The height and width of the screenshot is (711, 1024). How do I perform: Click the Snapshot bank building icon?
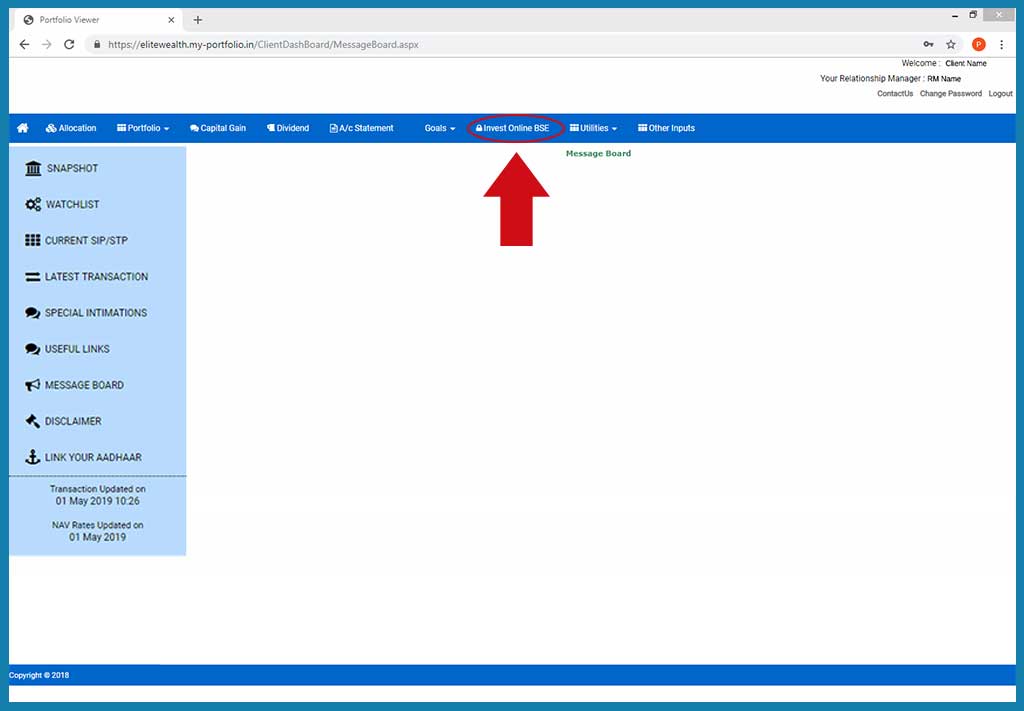(33, 168)
